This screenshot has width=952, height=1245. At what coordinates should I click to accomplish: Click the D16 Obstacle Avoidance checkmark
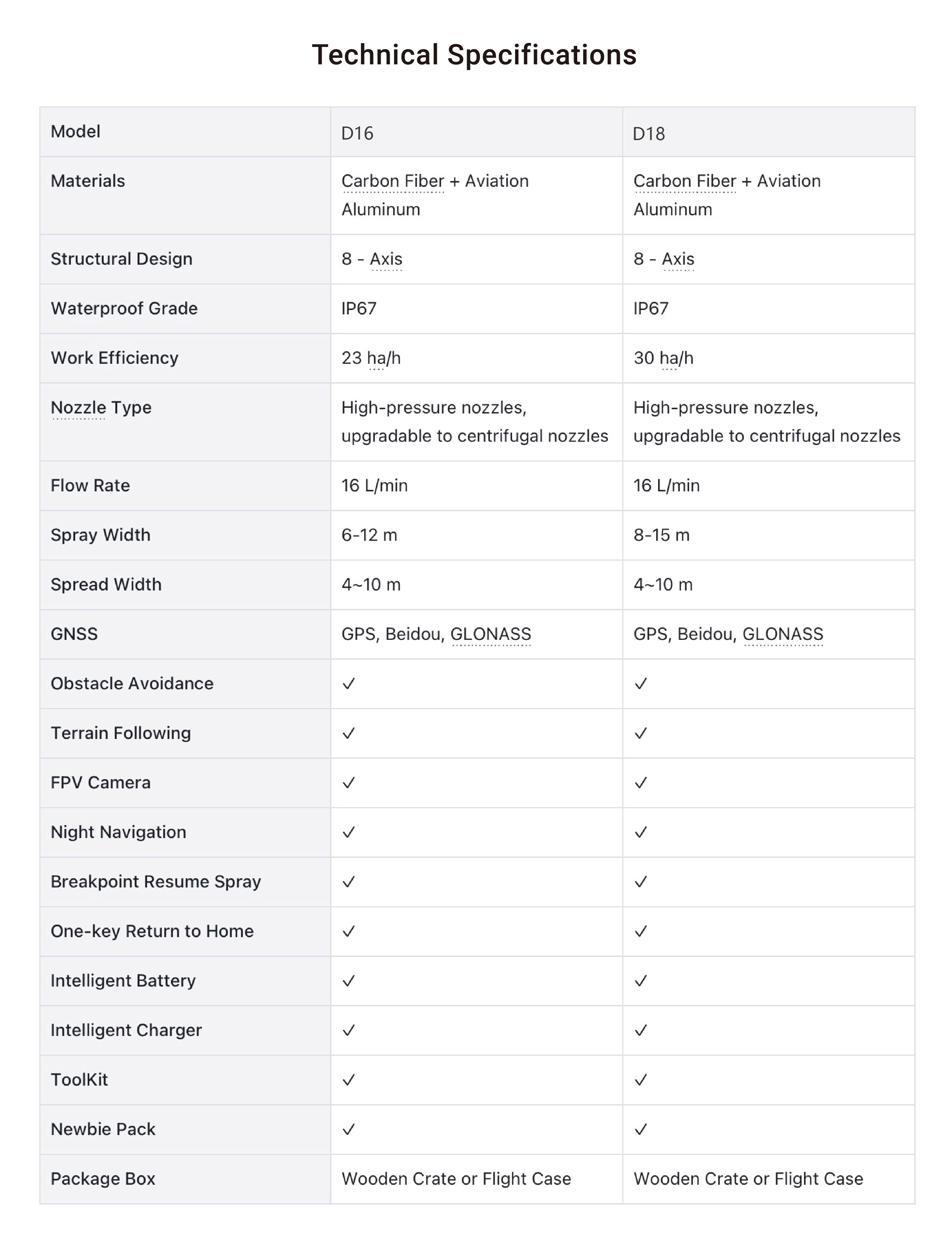click(x=349, y=684)
